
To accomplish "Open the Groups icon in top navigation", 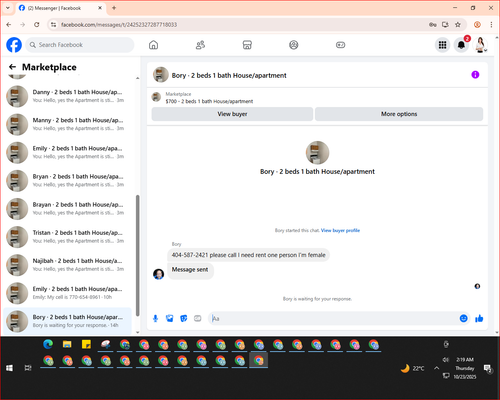I will click(x=294, y=45).
